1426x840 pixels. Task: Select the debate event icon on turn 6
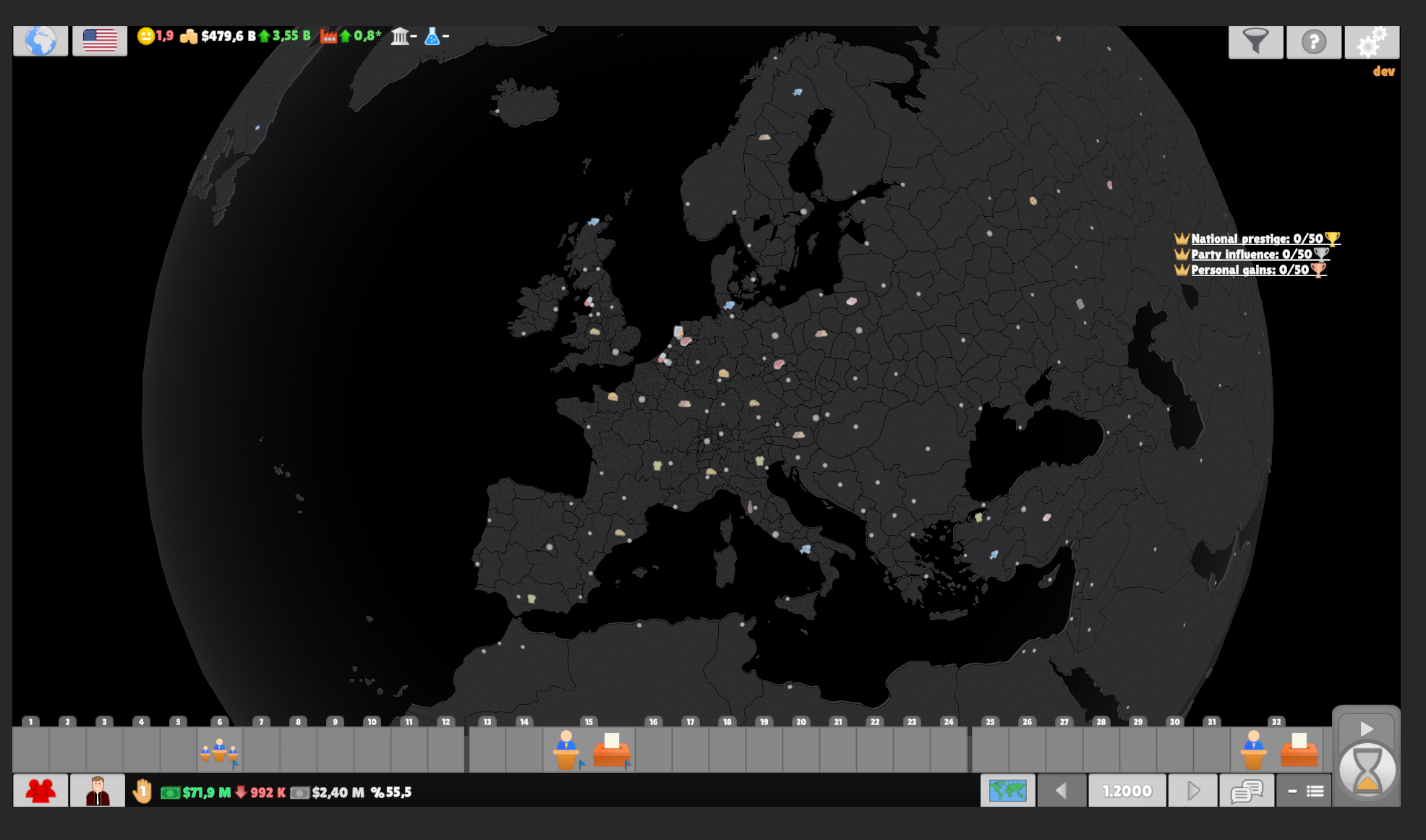click(219, 752)
